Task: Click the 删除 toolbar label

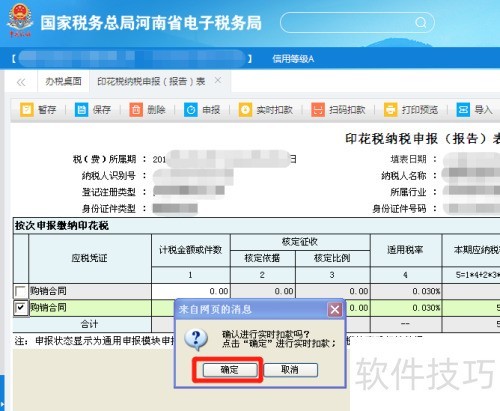Action: click(156, 110)
